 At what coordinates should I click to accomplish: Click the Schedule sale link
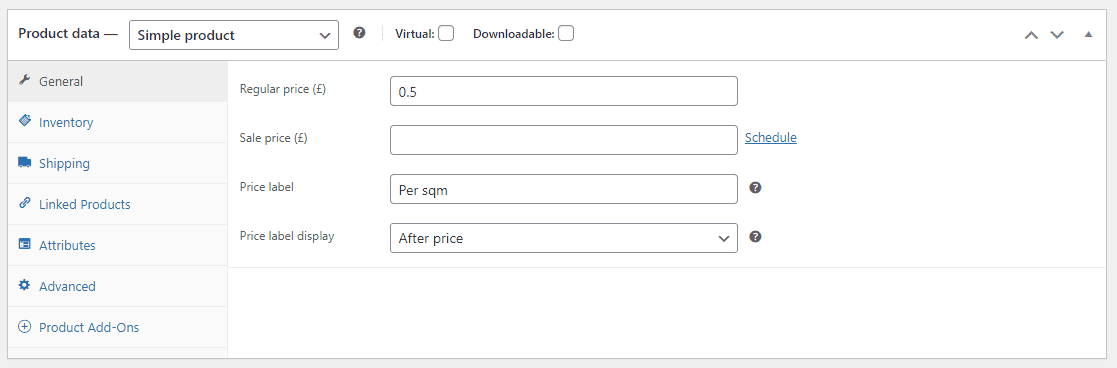coord(771,137)
